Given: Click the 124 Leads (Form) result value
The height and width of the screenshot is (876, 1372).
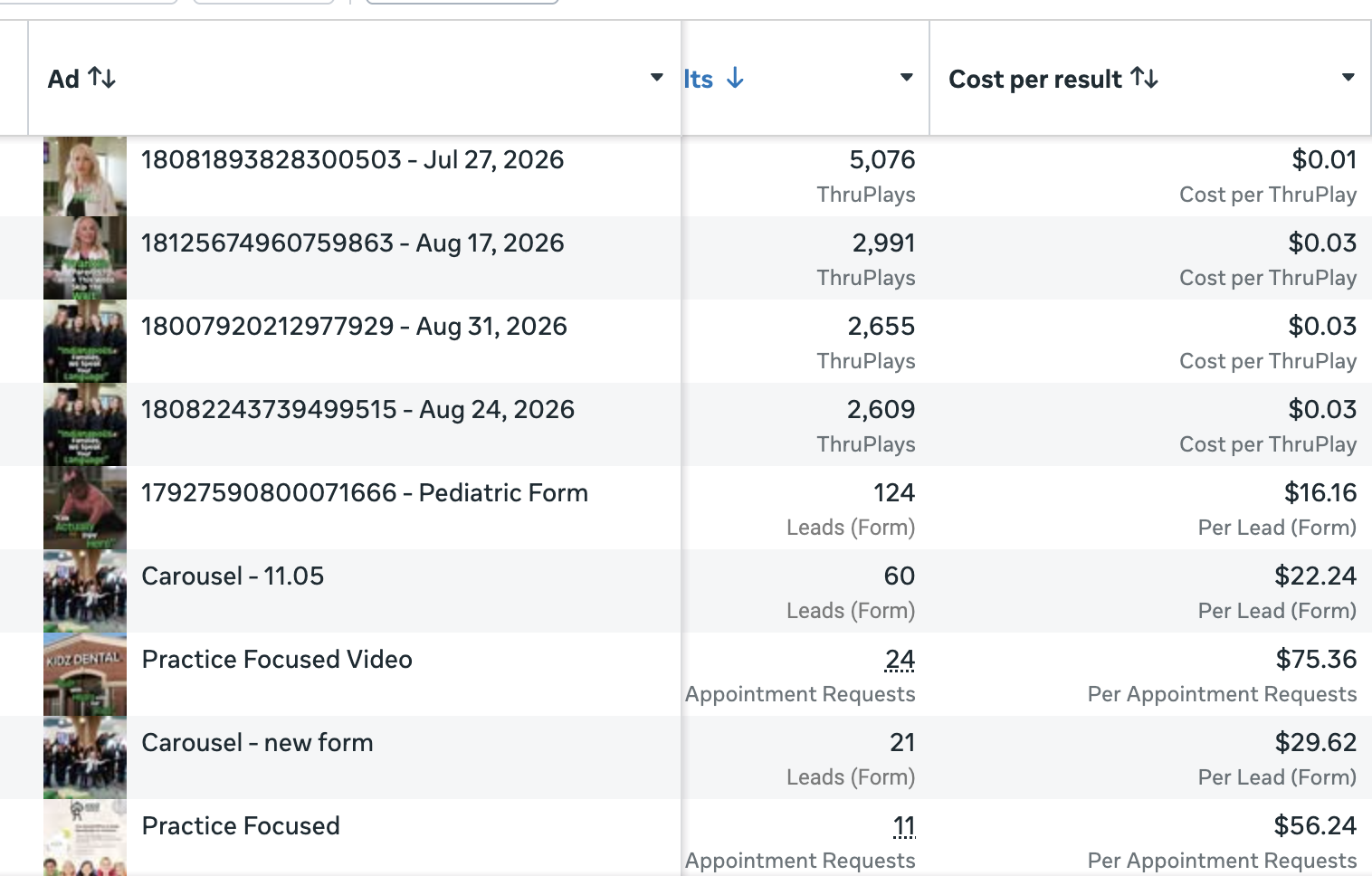Looking at the screenshot, I should pyautogui.click(x=894, y=493).
